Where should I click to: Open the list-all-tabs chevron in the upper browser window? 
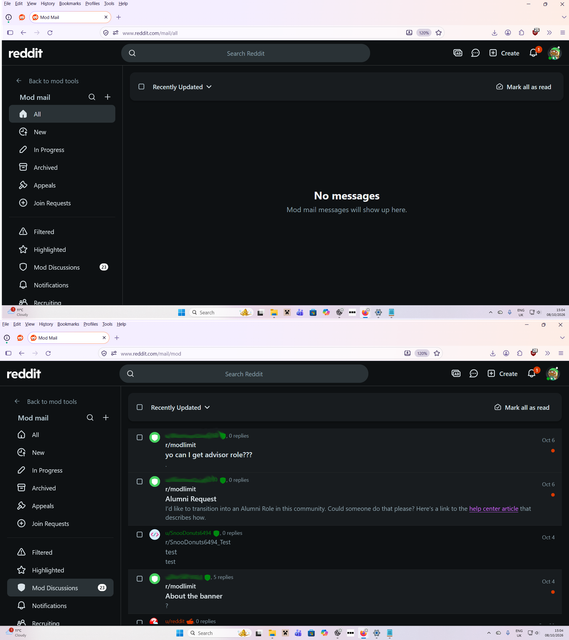point(564,17)
